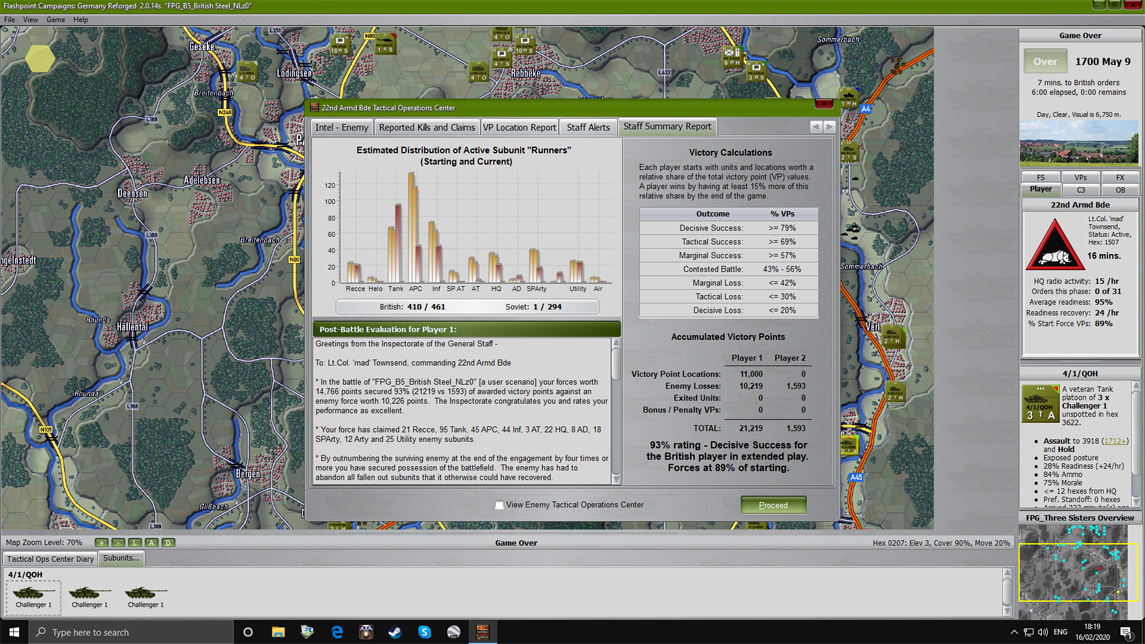This screenshot has height=644, width=1145.
Task: Click the 4/1/QOH unit counter icon
Action: tap(1040, 404)
